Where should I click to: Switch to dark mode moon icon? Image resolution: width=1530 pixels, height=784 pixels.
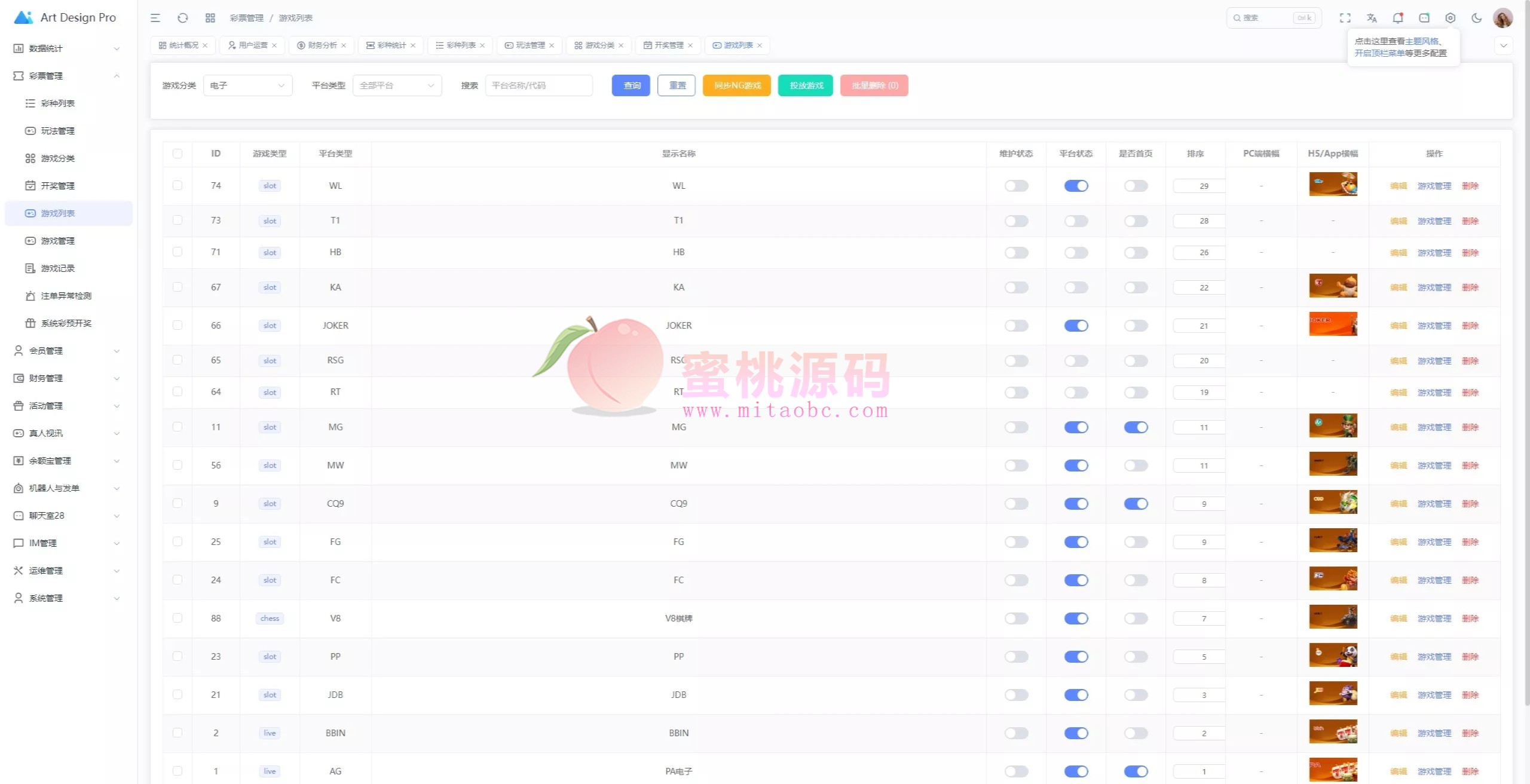pos(1477,18)
